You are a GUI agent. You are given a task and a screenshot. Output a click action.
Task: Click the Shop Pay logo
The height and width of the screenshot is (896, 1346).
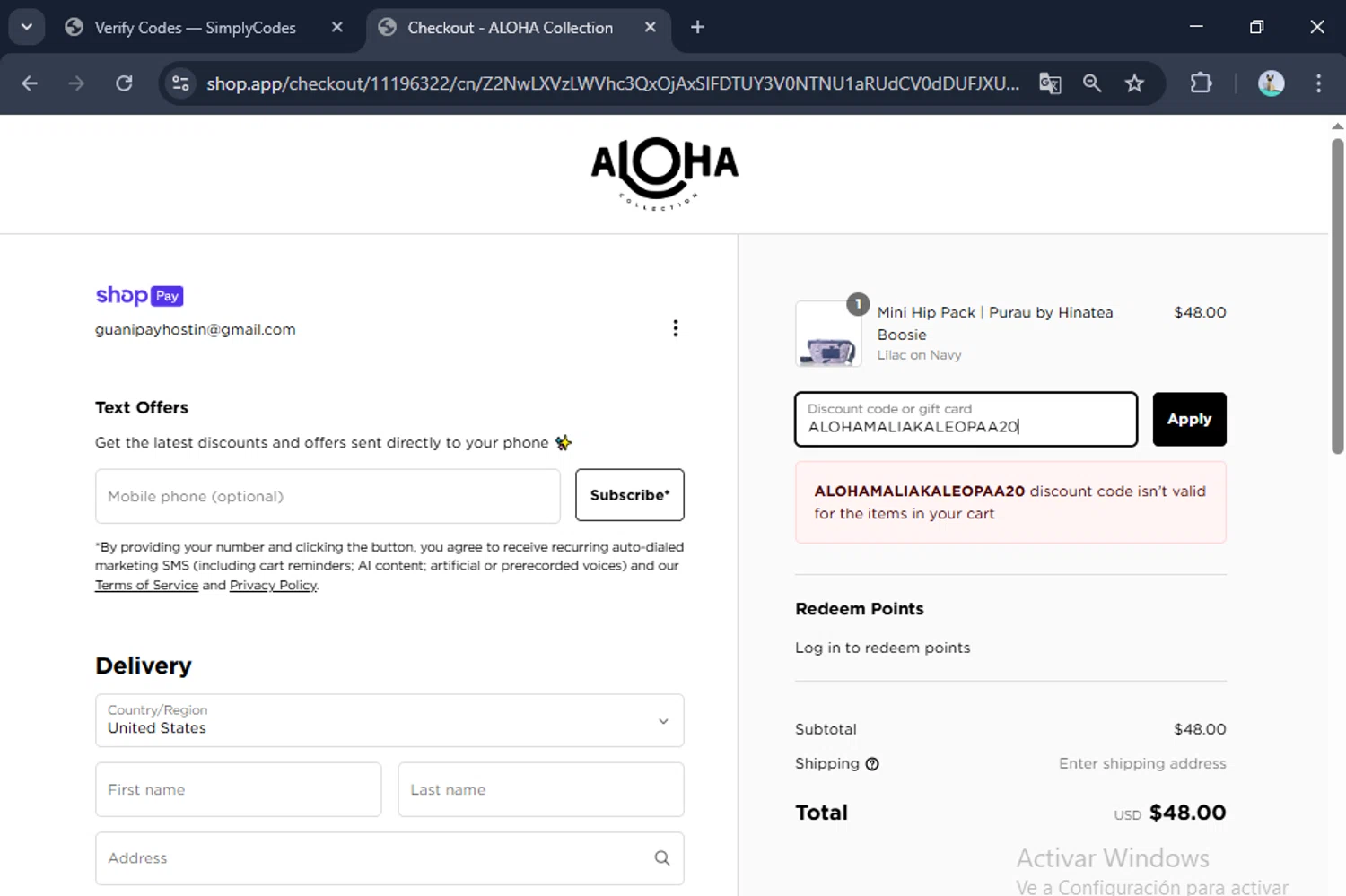click(139, 295)
